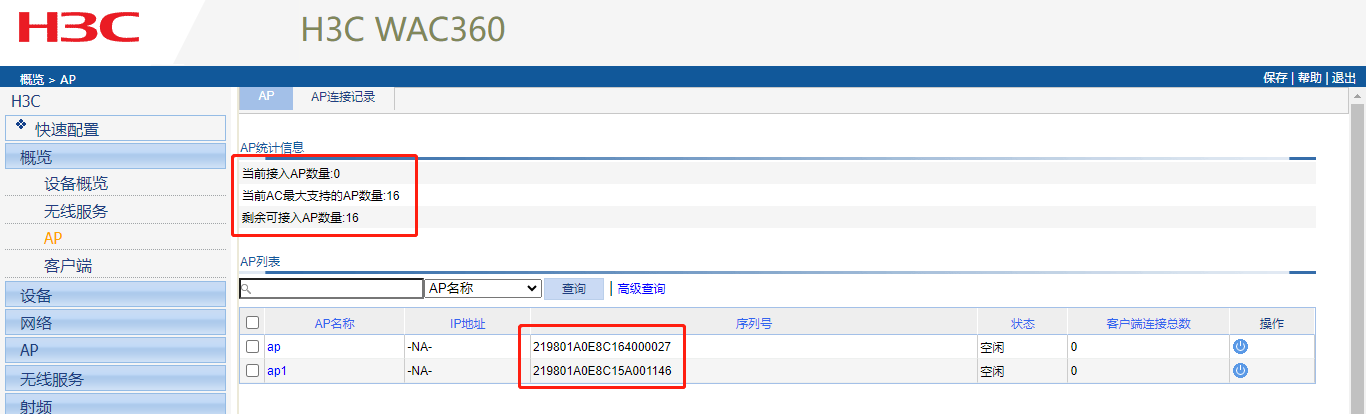Sort by the 序列号 column header
Screen dimensions: 1366x414
753,324
